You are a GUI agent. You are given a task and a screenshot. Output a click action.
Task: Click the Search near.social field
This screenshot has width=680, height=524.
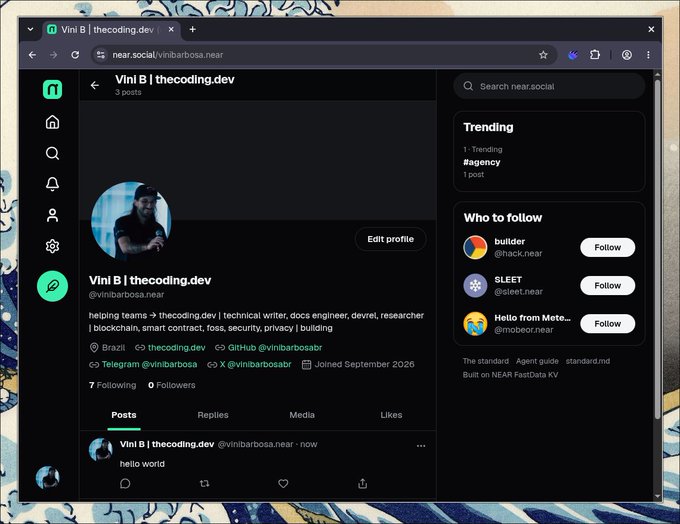point(549,86)
